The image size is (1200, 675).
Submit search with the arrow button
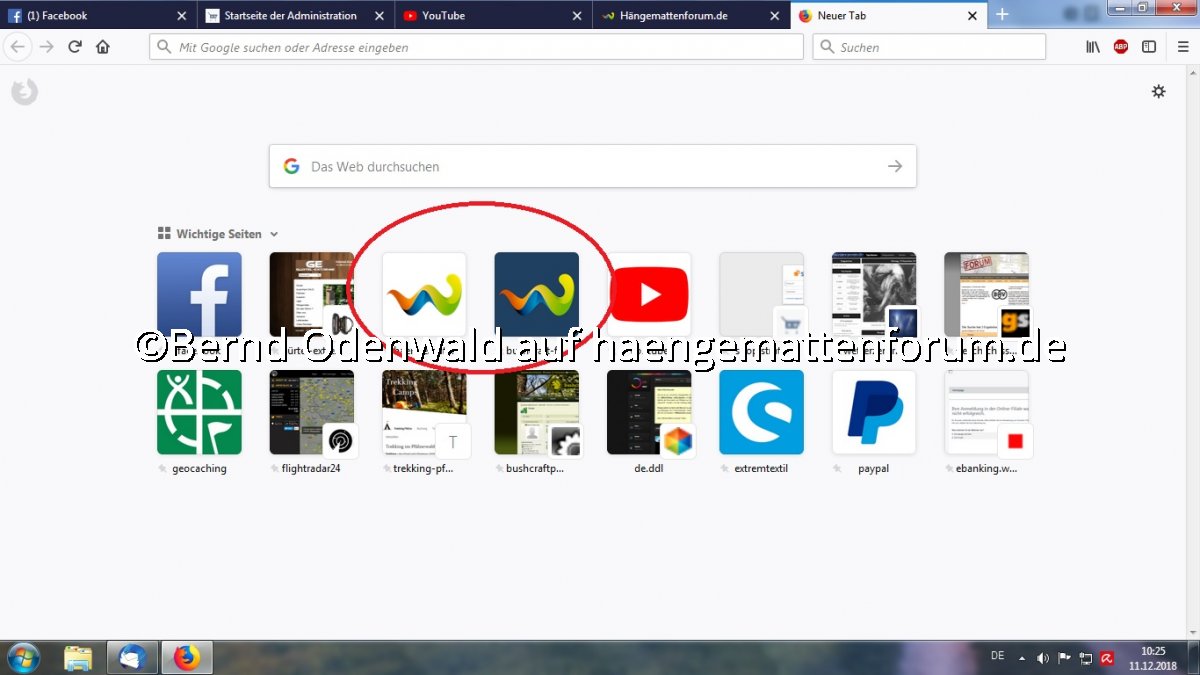[x=895, y=166]
